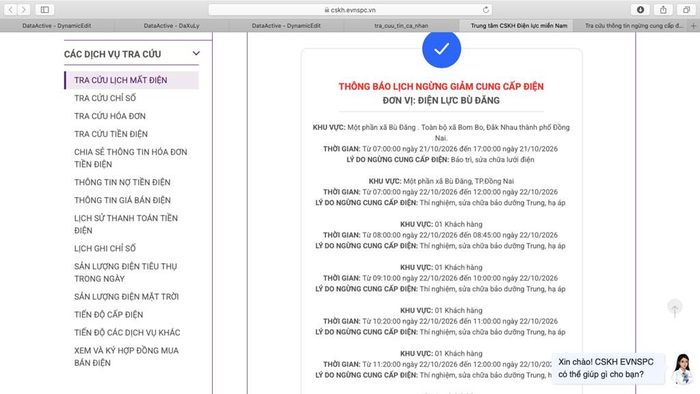Show all tabs overview icon
The width and height of the screenshot is (700, 394).
click(687, 9)
